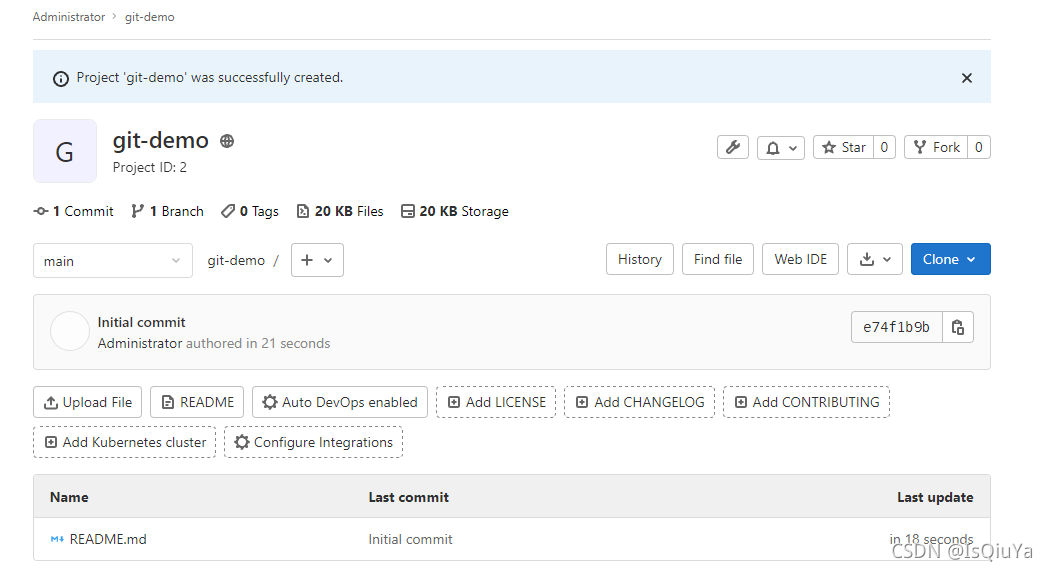
Task: Click the Upload File button
Action: (x=88, y=402)
